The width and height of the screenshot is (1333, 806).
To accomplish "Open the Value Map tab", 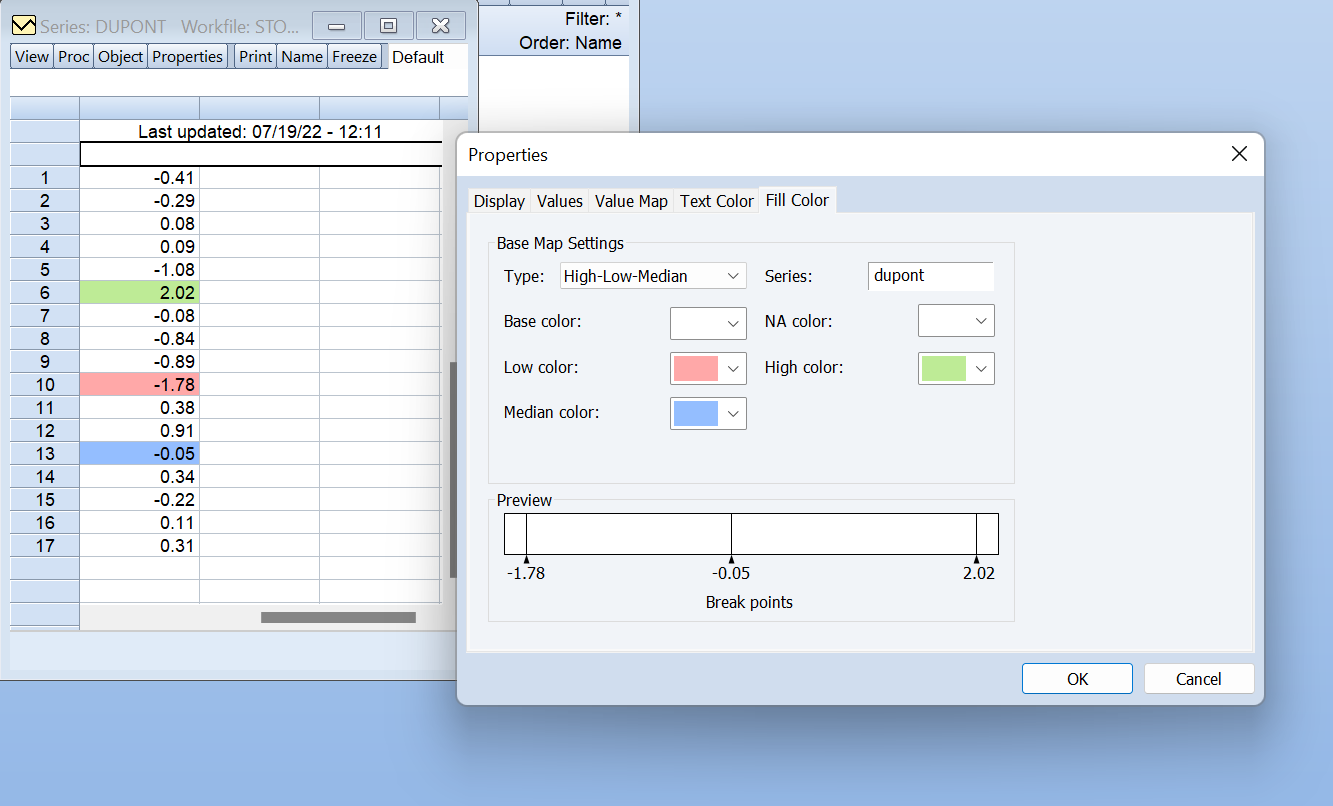I will point(631,200).
